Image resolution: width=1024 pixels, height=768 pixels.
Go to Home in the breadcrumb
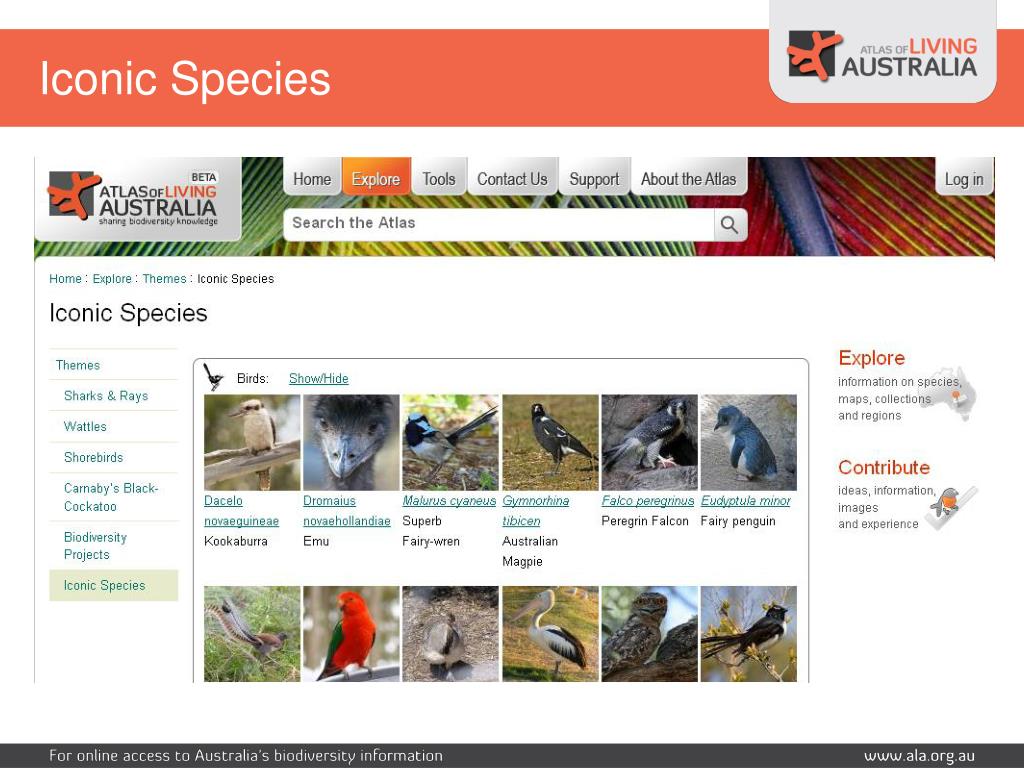point(65,279)
